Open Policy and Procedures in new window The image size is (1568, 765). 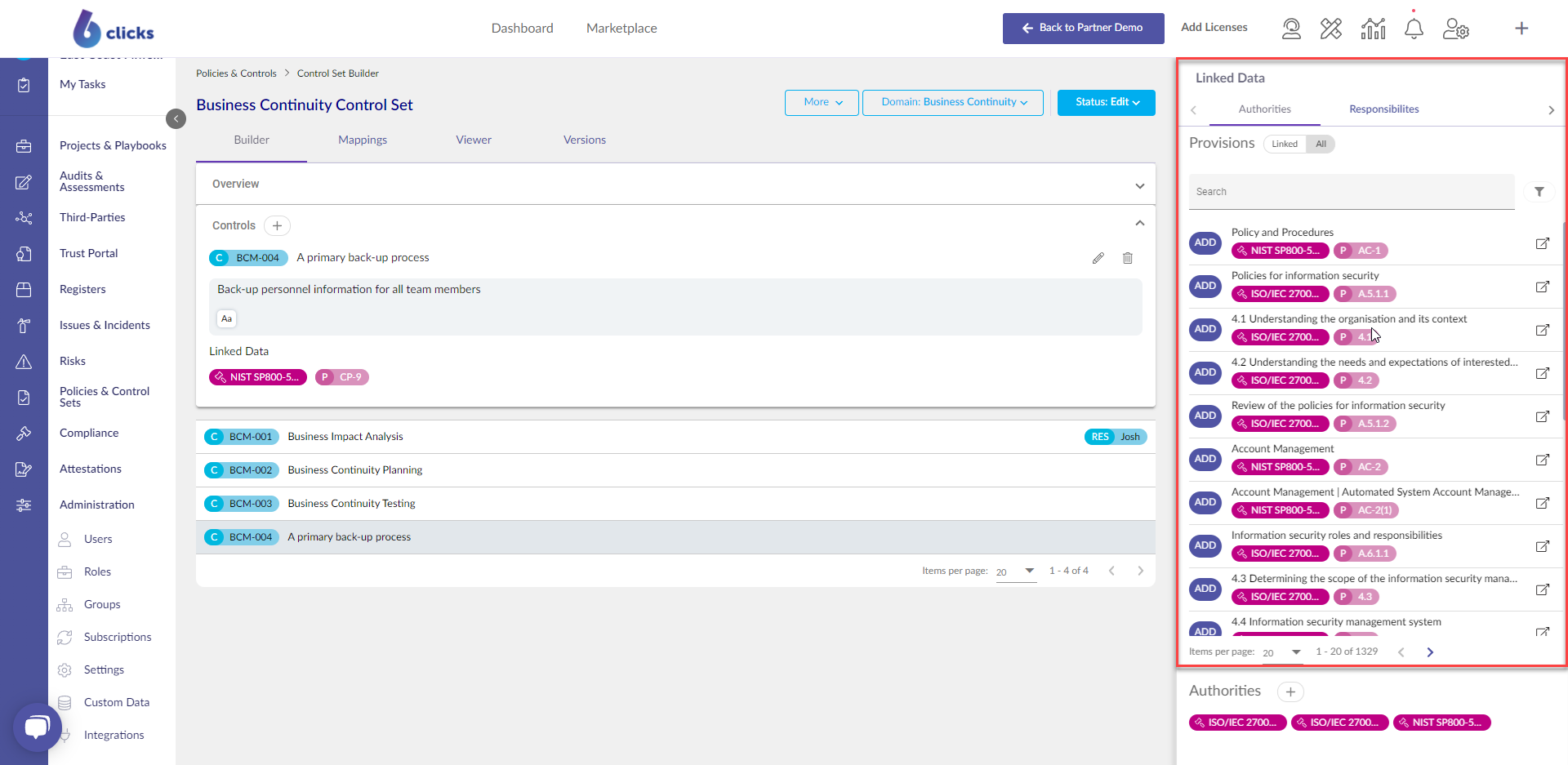[1542, 243]
